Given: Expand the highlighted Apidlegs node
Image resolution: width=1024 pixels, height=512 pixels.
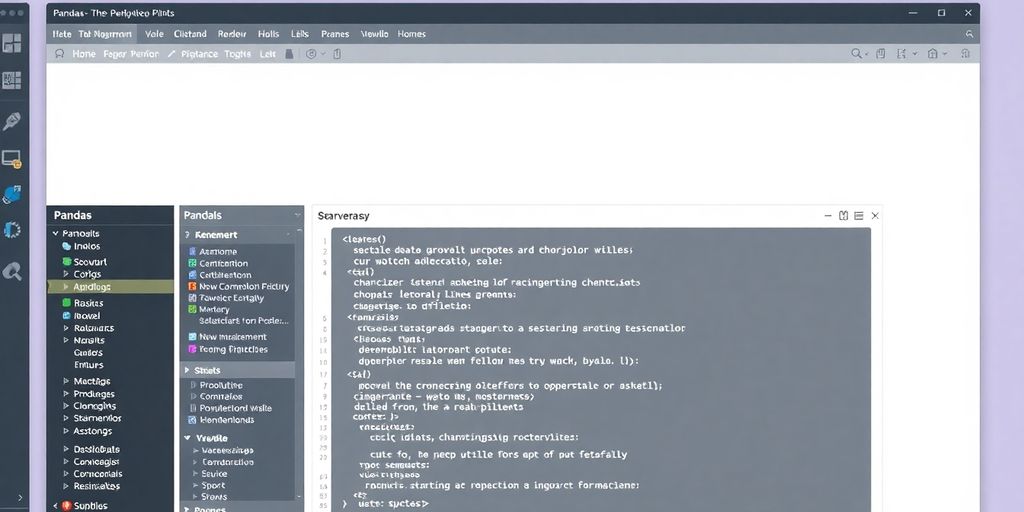Looking at the screenshot, I should 66,287.
